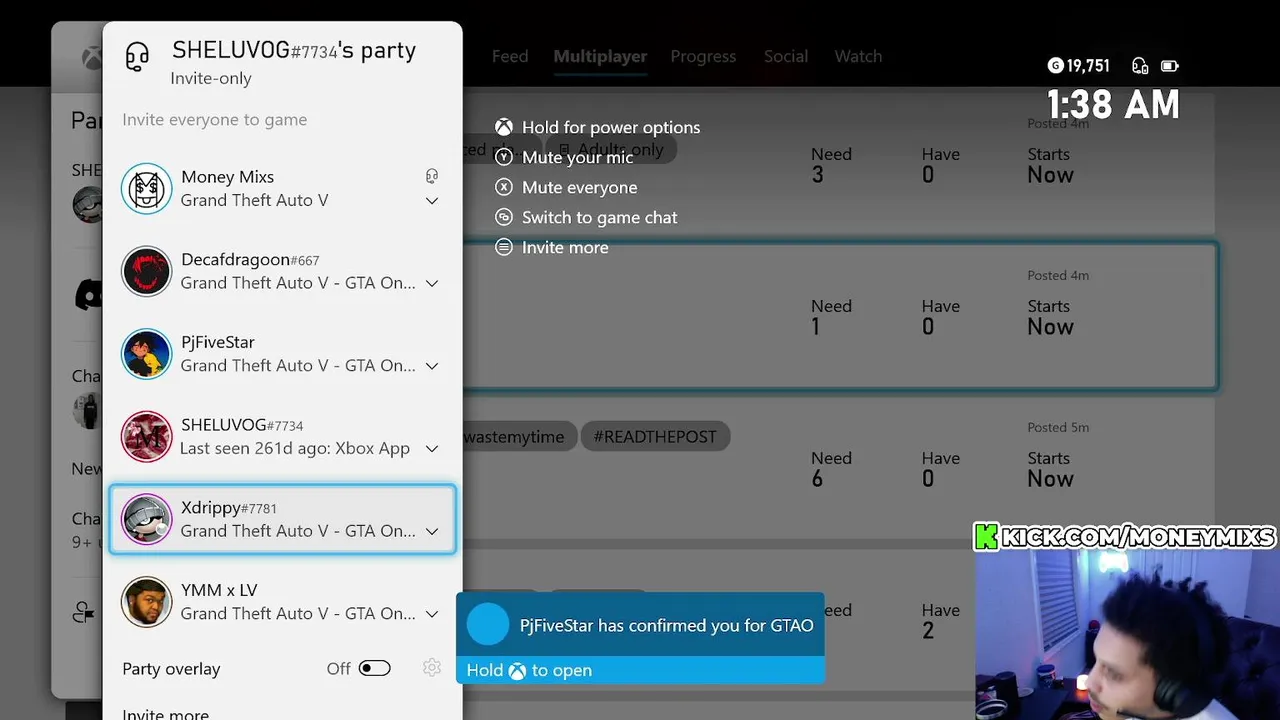Select the #READTHEPOST tag

pyautogui.click(x=655, y=437)
